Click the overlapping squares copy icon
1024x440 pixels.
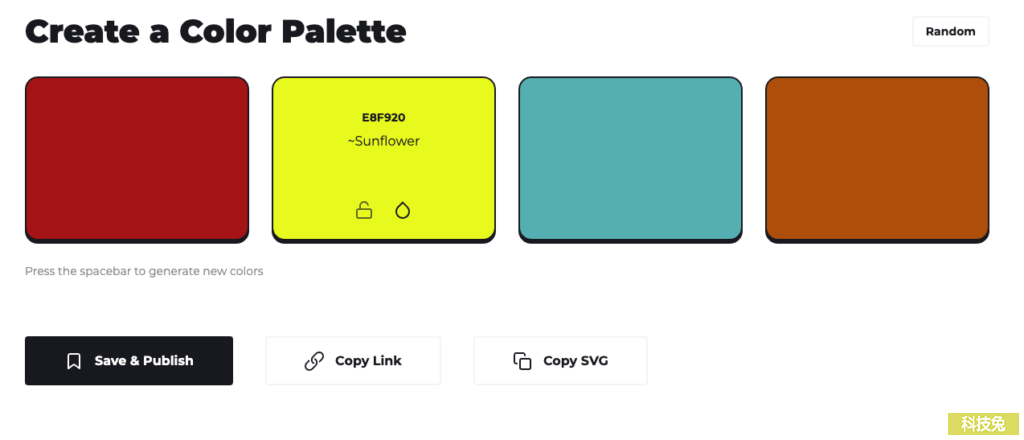522,361
